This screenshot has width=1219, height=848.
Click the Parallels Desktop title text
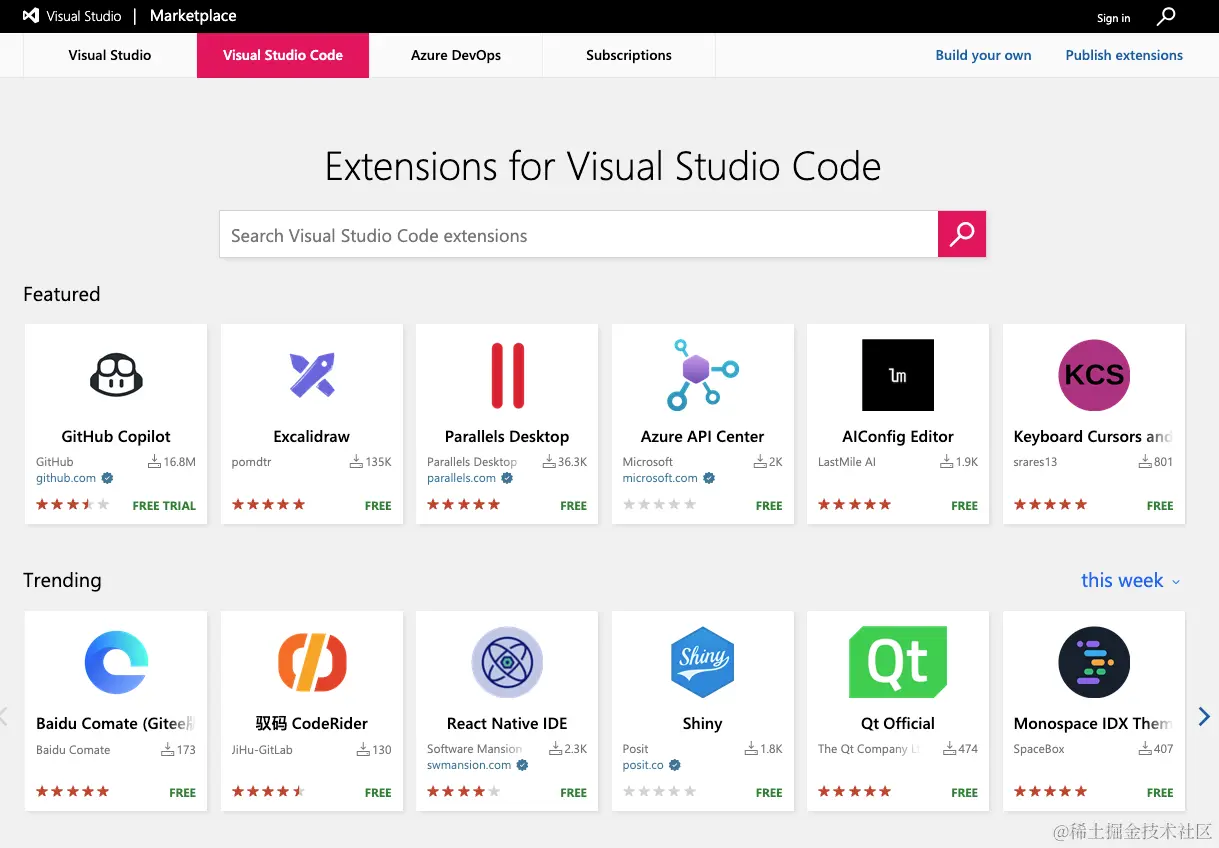coord(507,437)
